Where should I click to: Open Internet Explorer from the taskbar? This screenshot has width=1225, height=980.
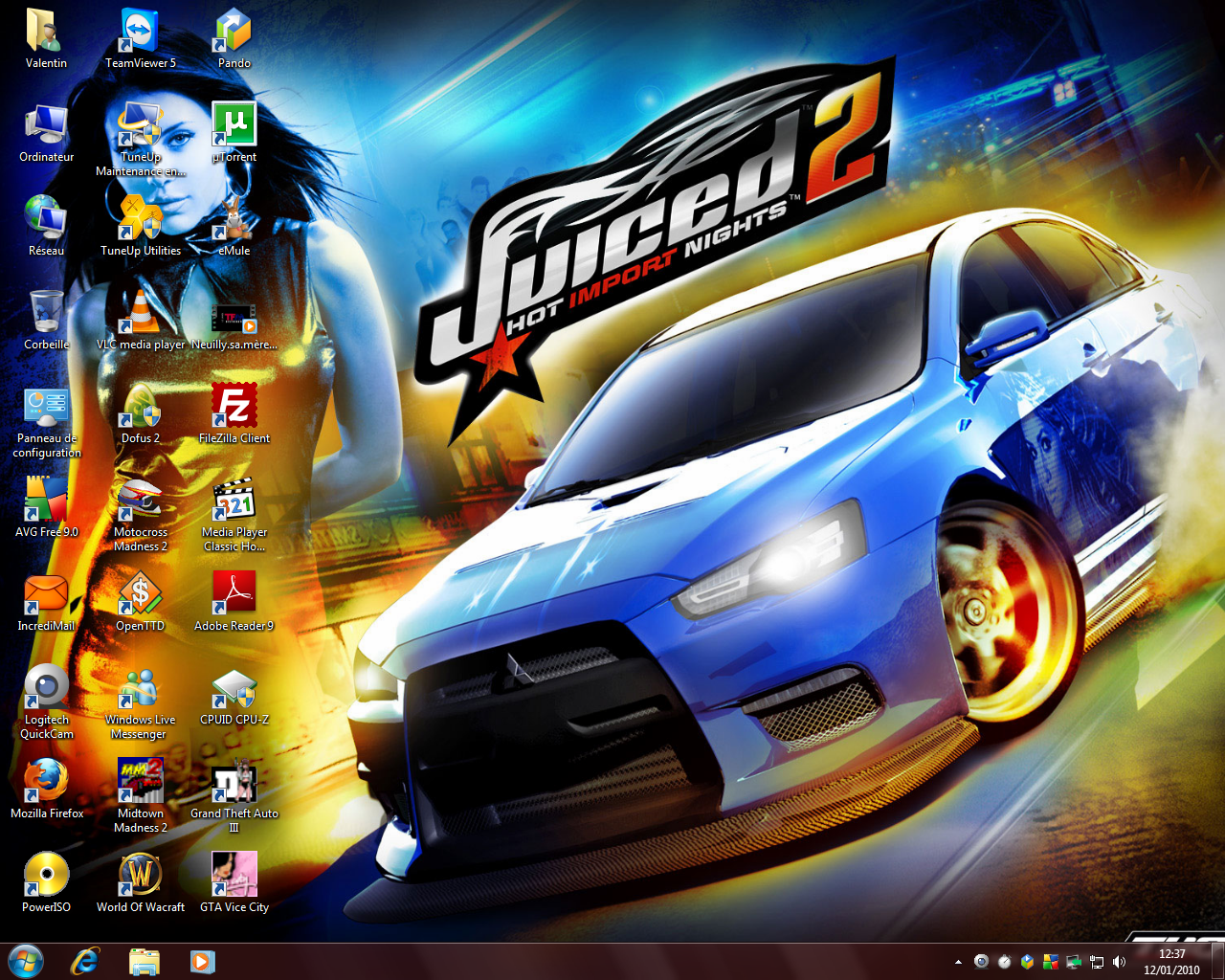[x=85, y=961]
